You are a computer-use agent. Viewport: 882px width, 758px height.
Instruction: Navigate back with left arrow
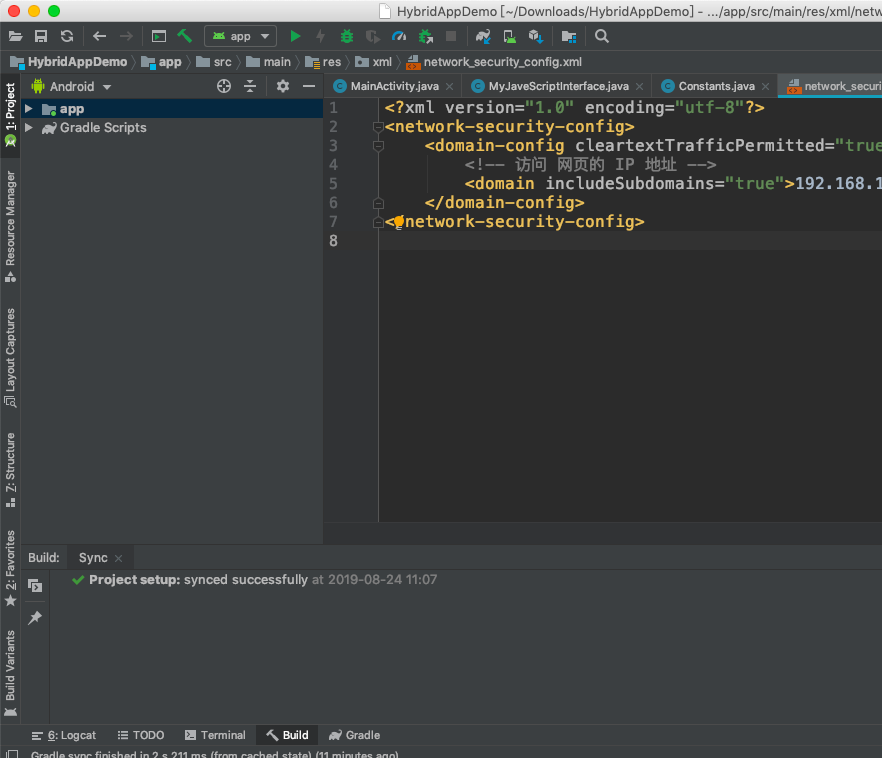point(100,37)
